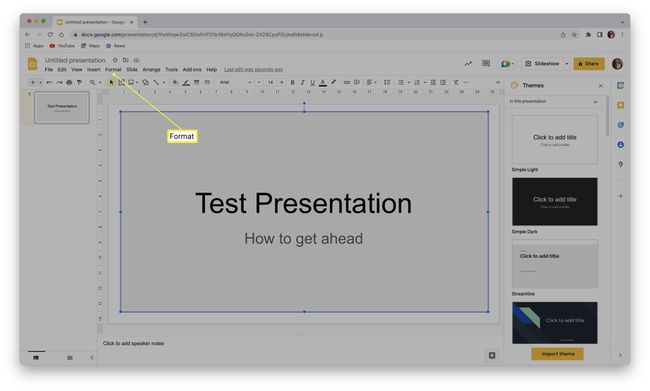Image resolution: width=650 pixels, height=391 pixels.
Task: Click the Increase indent icon
Action: (x=443, y=83)
